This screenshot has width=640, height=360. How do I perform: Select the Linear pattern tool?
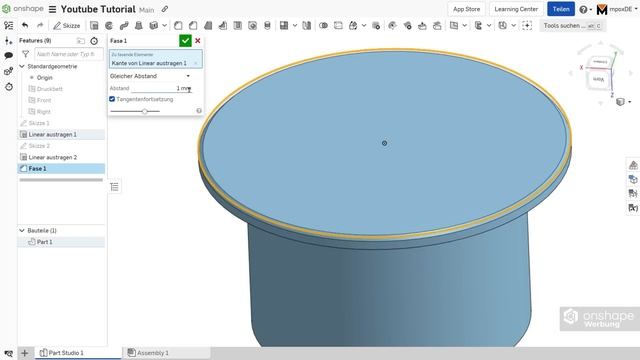[284, 26]
